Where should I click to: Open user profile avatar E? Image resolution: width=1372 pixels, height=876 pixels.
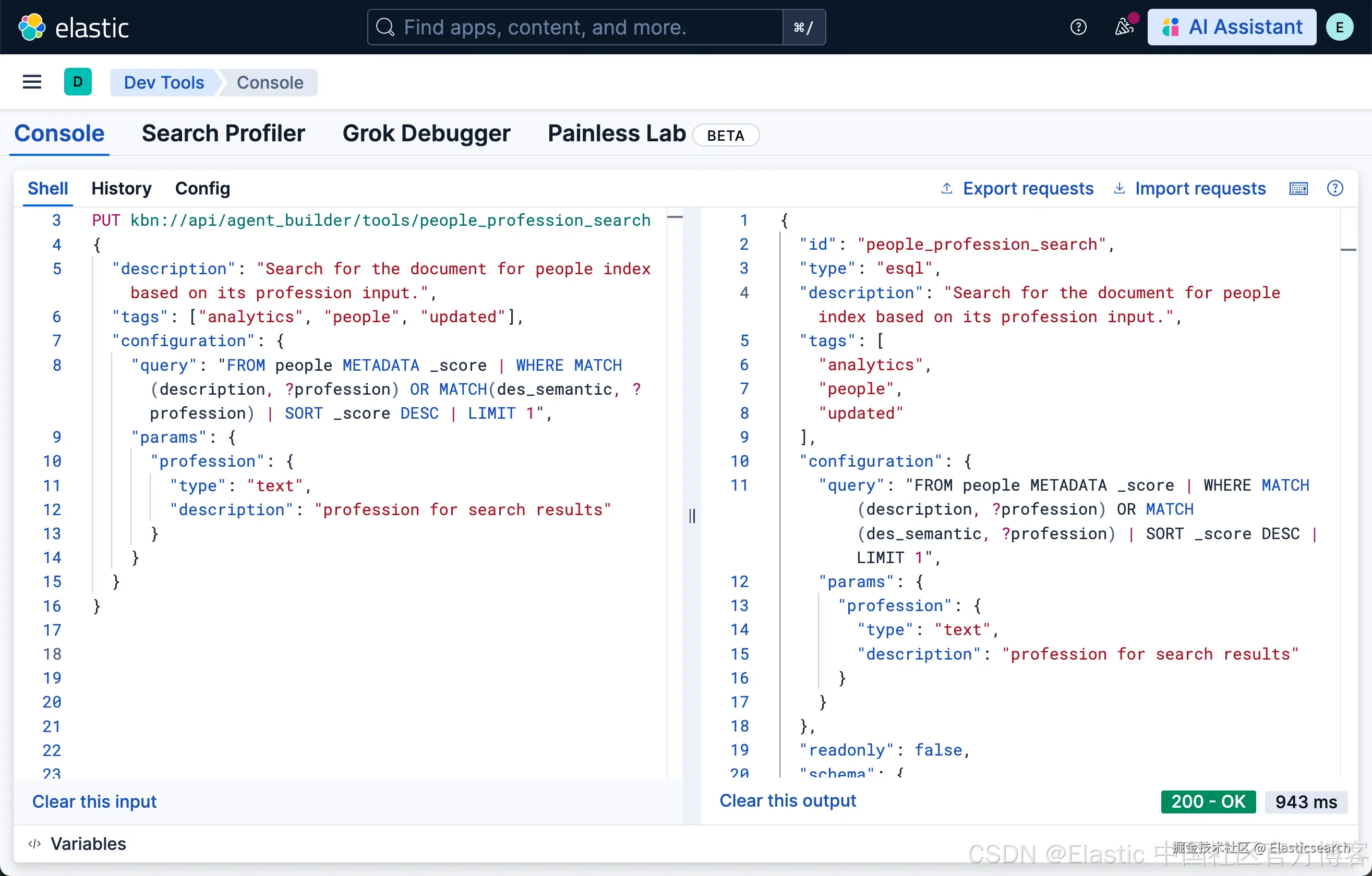tap(1339, 27)
